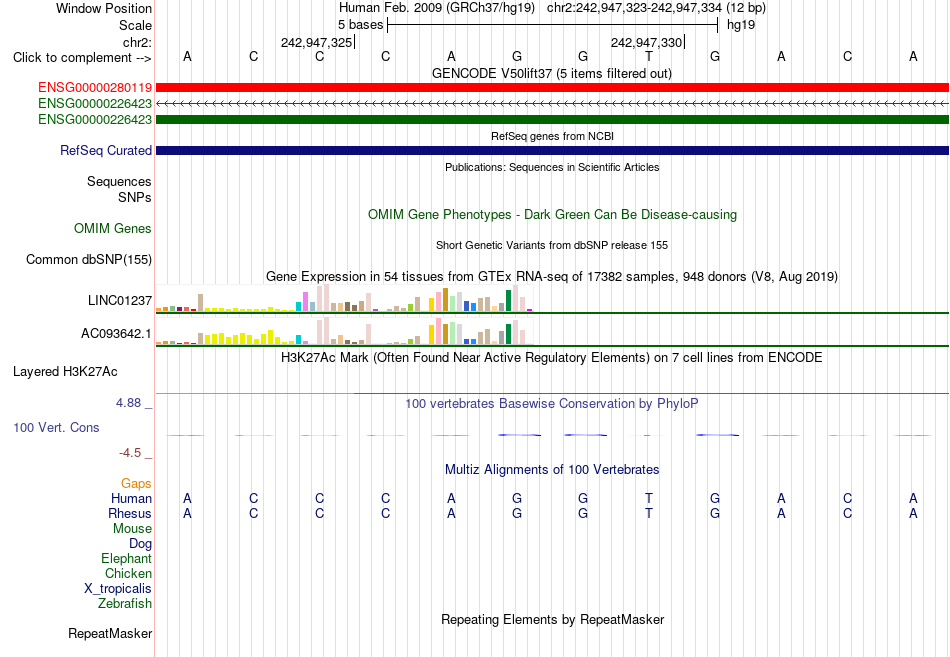950x657 pixels.
Task: Click the T base in the sequence ruler
Action: pyautogui.click(x=649, y=57)
